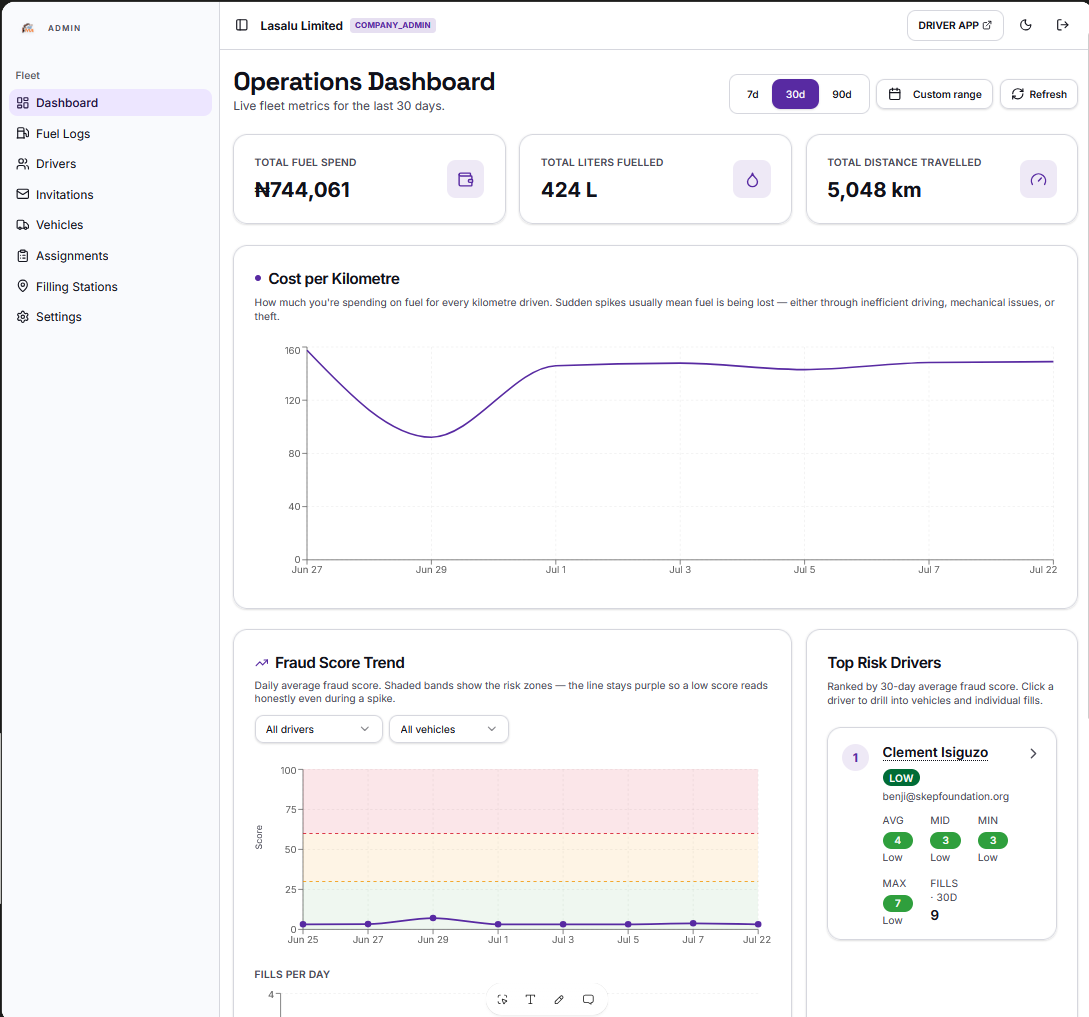This screenshot has height=1017, width=1089.
Task: Expand the All drivers dropdown
Action: pyautogui.click(x=319, y=729)
